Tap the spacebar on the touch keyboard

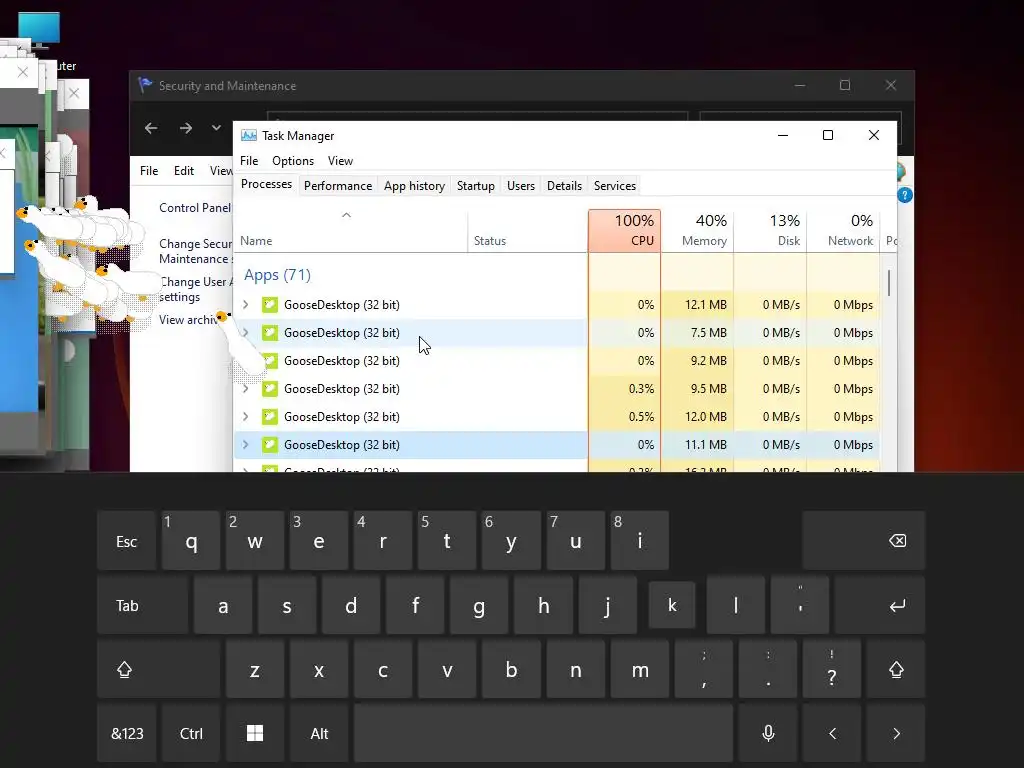coord(543,733)
